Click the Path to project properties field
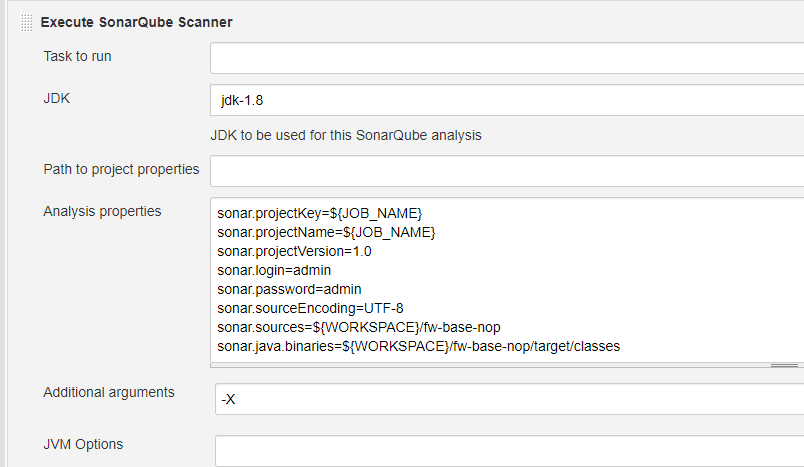 pyautogui.click(x=506, y=171)
